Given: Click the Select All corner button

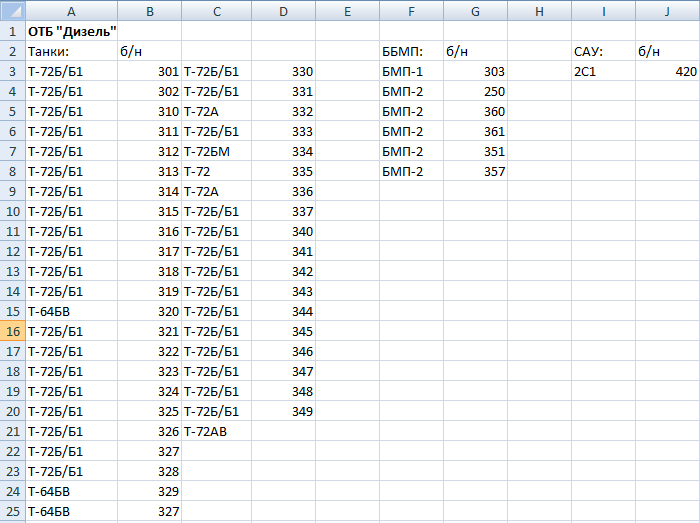Looking at the screenshot, I should click(x=12, y=11).
